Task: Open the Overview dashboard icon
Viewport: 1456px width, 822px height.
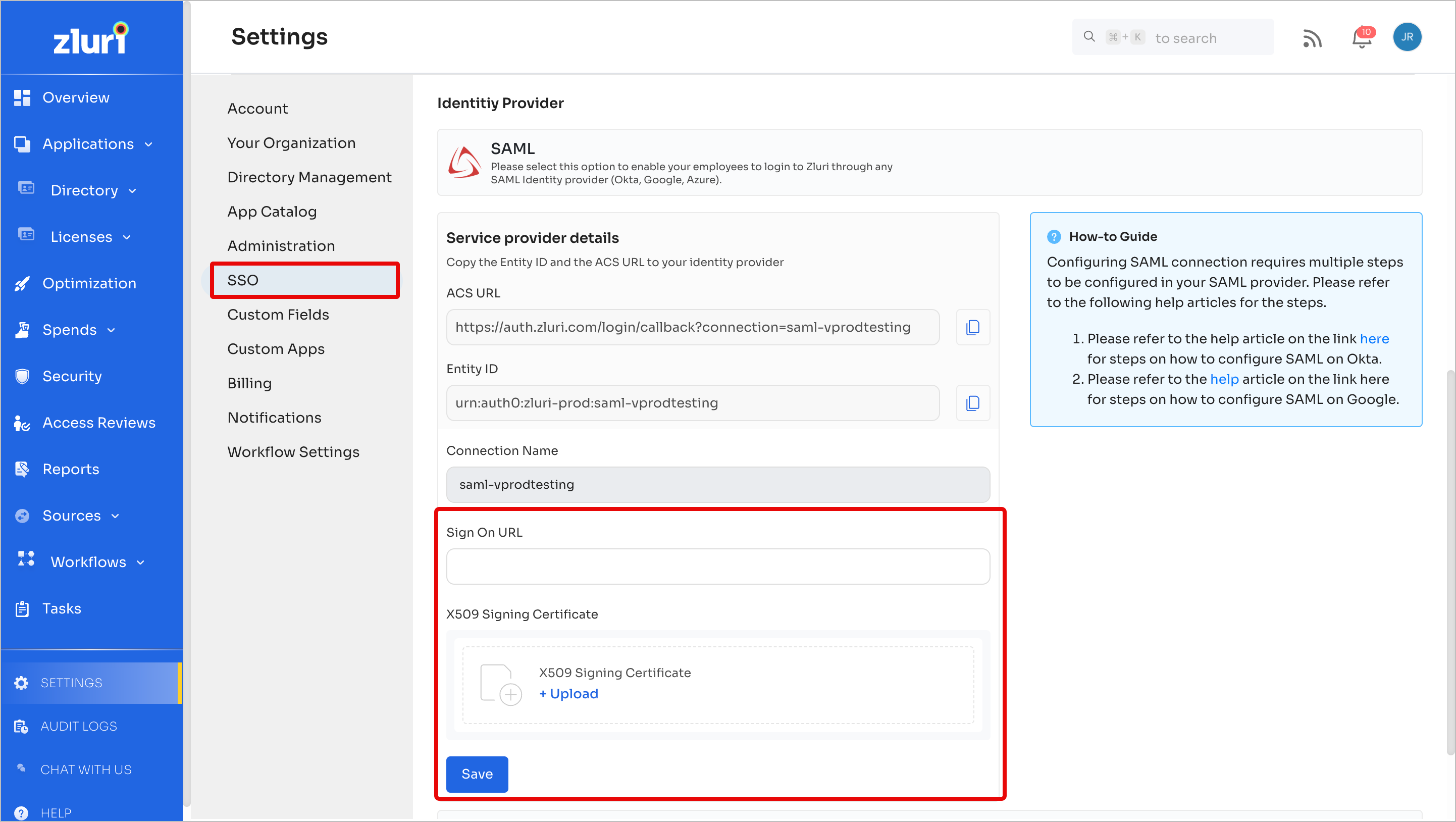Action: (22, 97)
